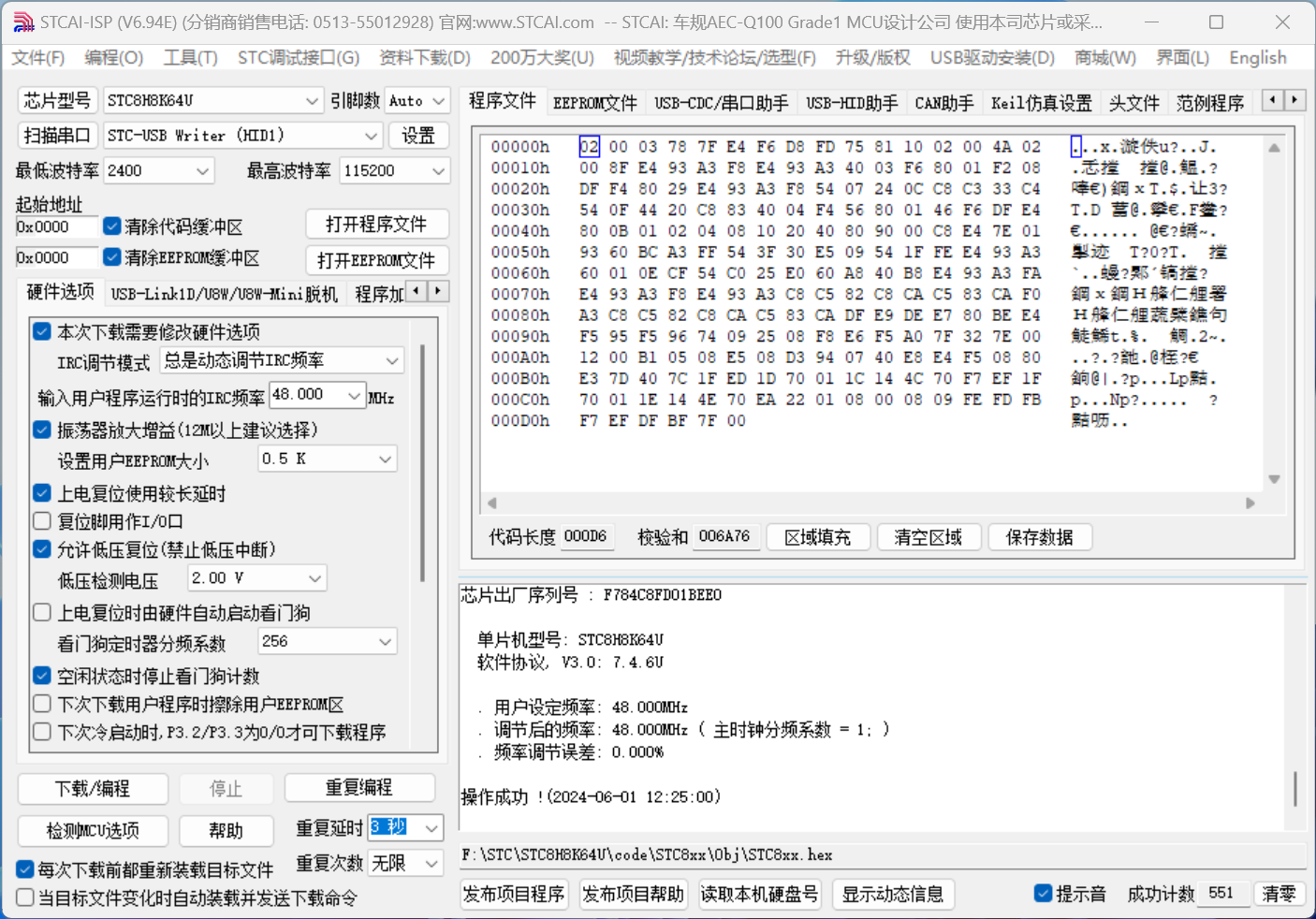The height and width of the screenshot is (919, 1316).
Task: Click code start address 0x0000 field
Action: (x=56, y=226)
